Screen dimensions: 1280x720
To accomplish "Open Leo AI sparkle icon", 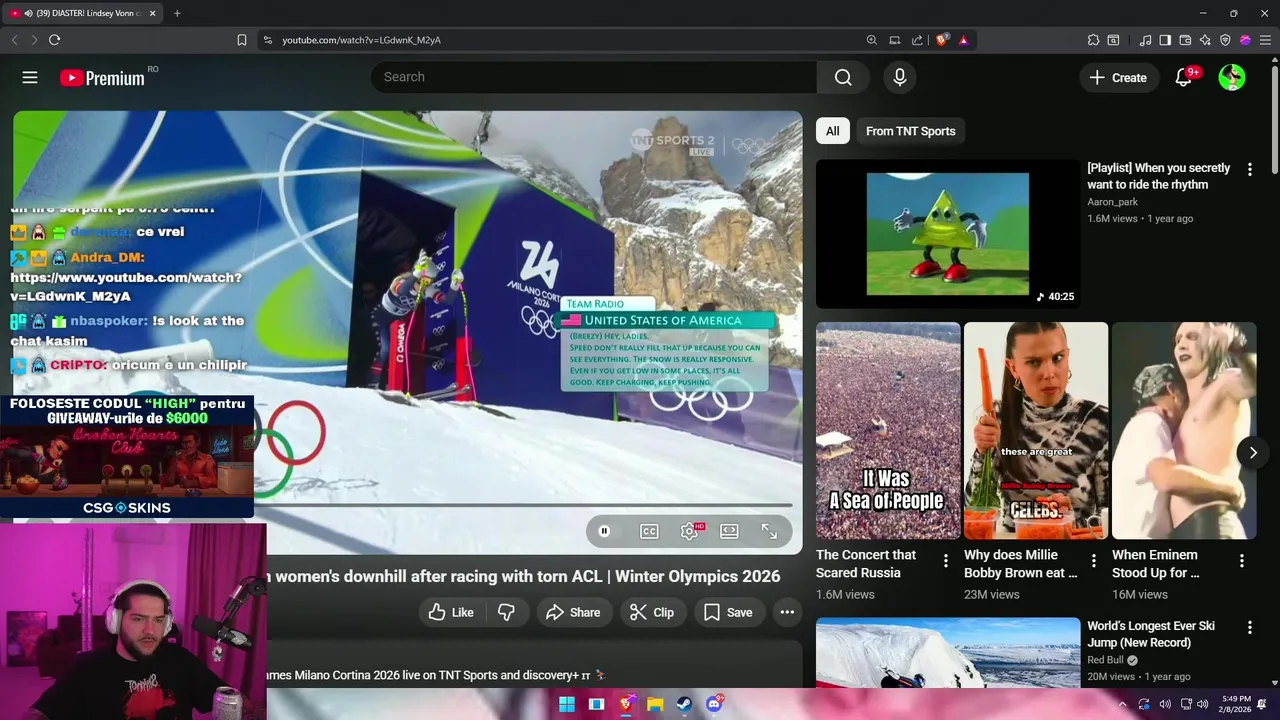I will [1205, 40].
